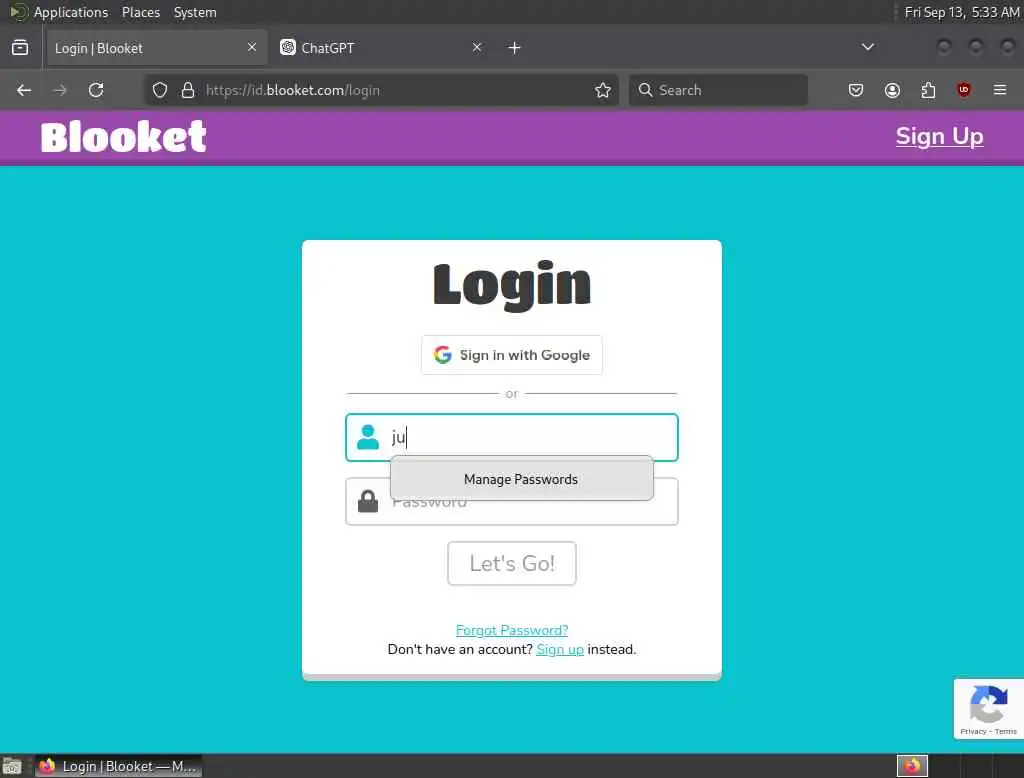Image resolution: width=1024 pixels, height=778 pixels.
Task: Go back with the back arrow
Action: (24, 90)
